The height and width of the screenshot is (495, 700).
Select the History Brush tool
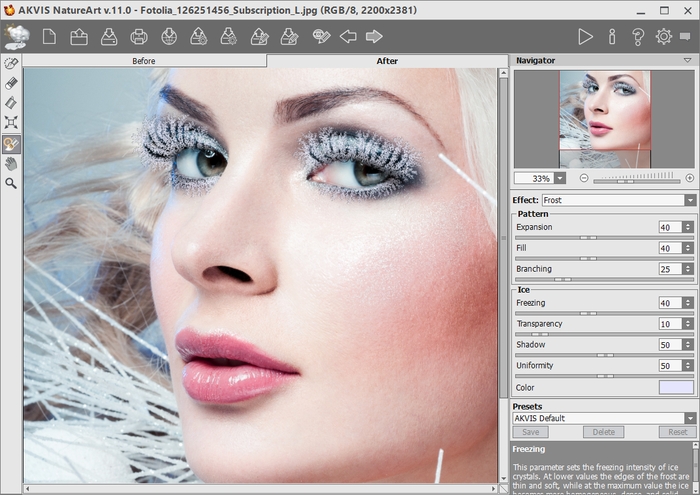pyautogui.click(x=11, y=144)
